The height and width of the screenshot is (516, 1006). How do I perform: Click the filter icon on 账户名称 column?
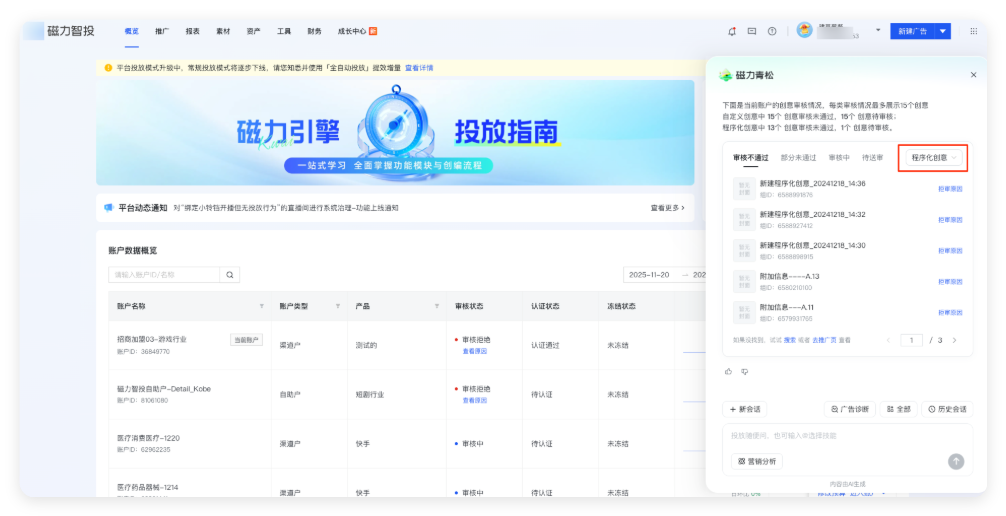point(262,306)
